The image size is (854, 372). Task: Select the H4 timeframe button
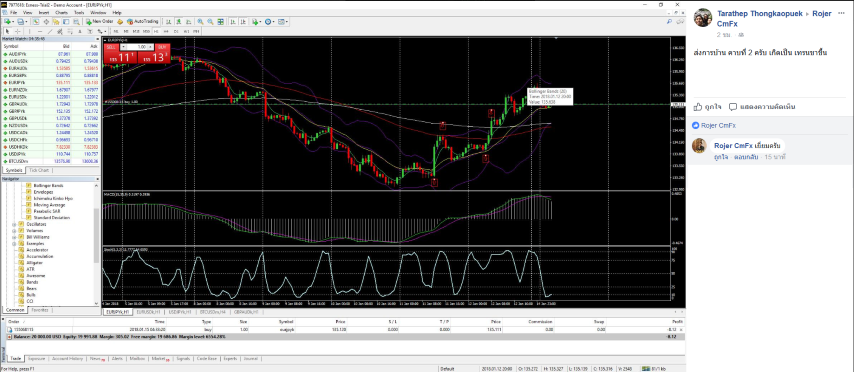coord(166,31)
